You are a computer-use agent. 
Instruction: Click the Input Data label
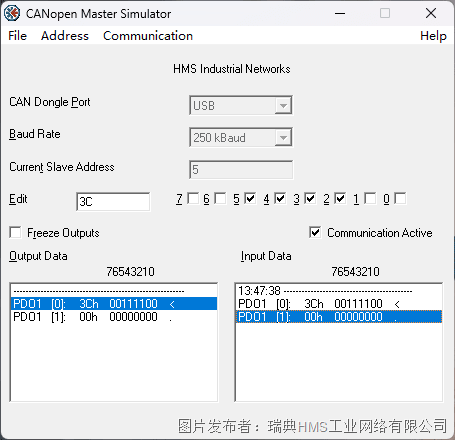(266, 256)
